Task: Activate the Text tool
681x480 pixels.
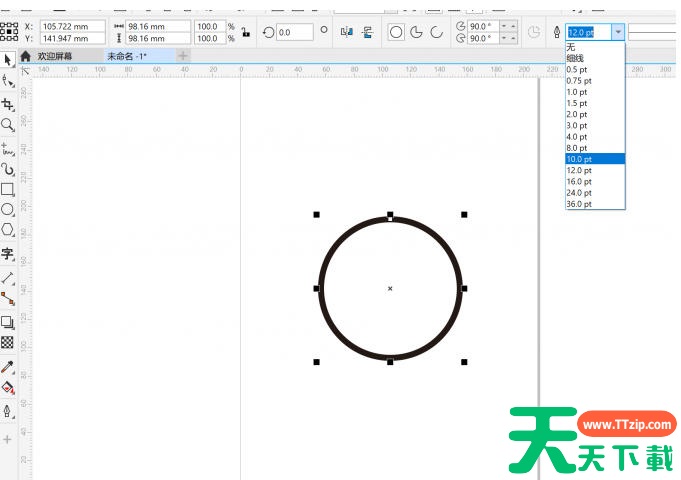Action: coord(8,254)
